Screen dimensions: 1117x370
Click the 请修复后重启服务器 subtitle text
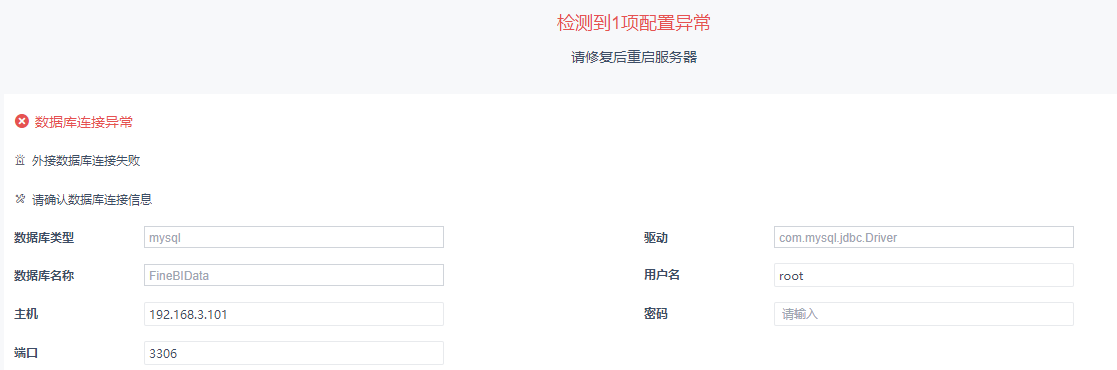click(x=633, y=58)
